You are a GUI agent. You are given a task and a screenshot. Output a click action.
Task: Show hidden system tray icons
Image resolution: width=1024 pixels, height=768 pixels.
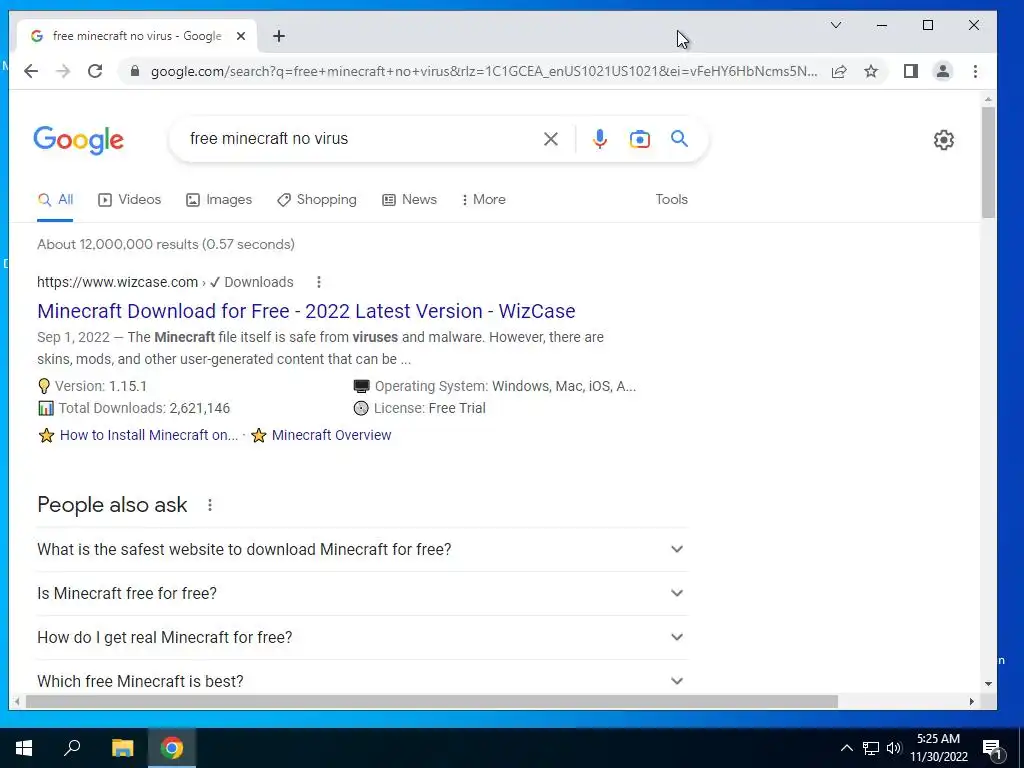click(x=846, y=748)
